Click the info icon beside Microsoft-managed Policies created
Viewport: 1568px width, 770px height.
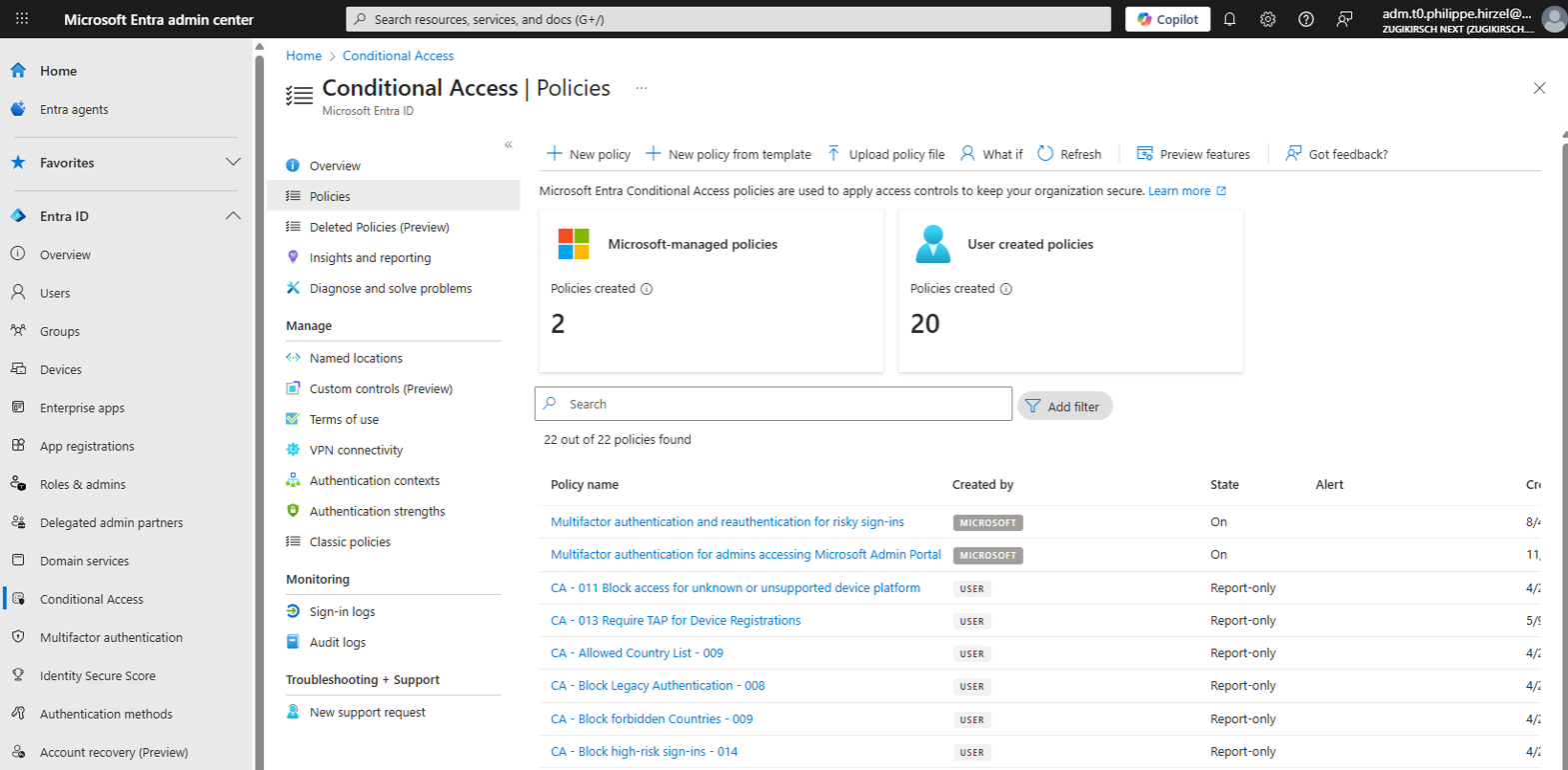(647, 289)
